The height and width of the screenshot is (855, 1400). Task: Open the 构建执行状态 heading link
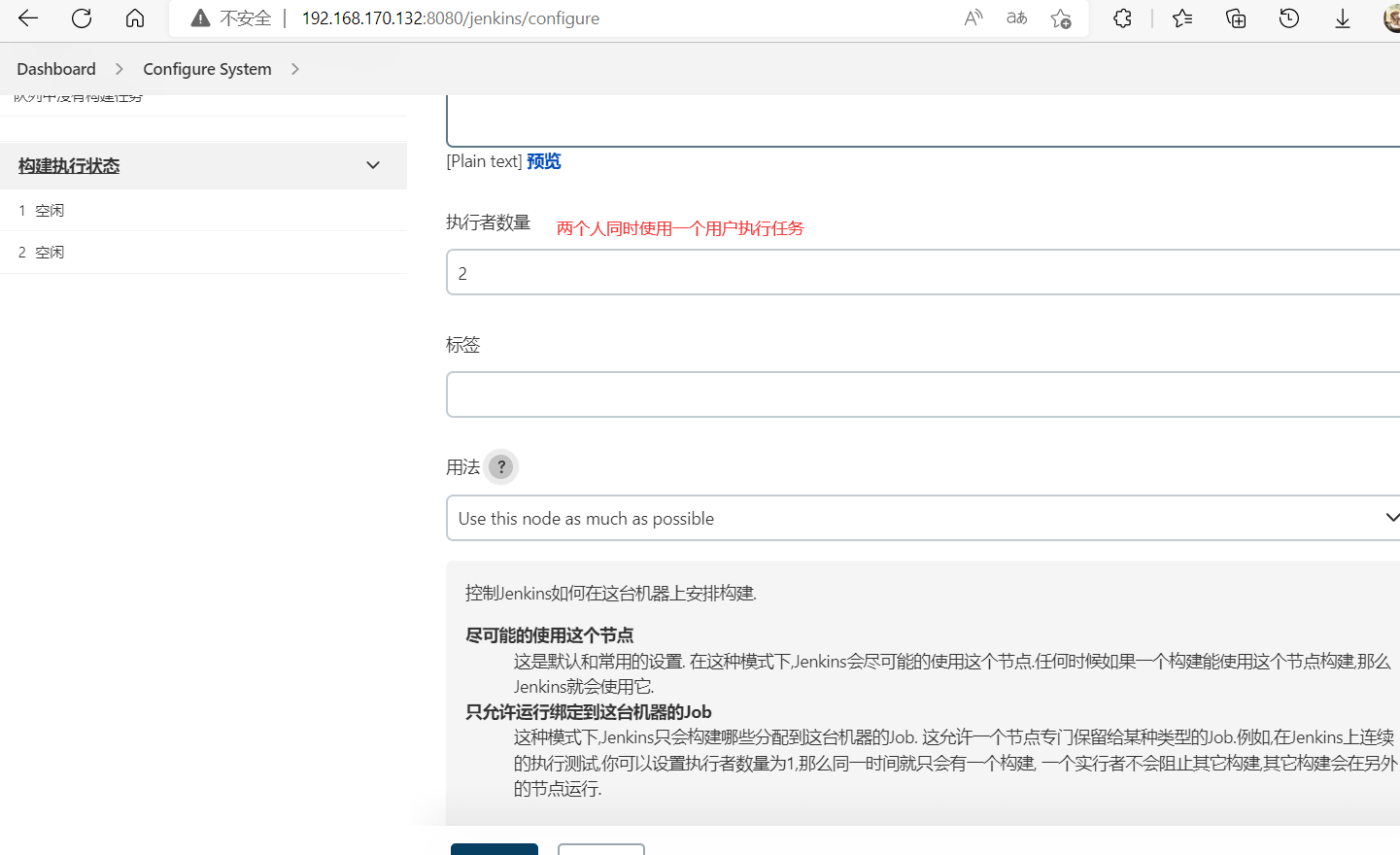point(69,166)
